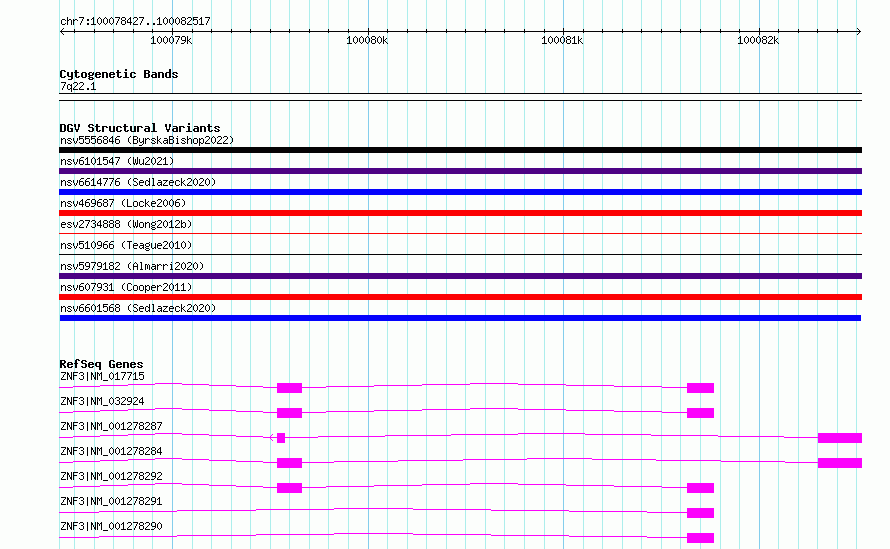
Task: Open transcript label ZNF3|NM_001278284
Action: [x=111, y=451]
